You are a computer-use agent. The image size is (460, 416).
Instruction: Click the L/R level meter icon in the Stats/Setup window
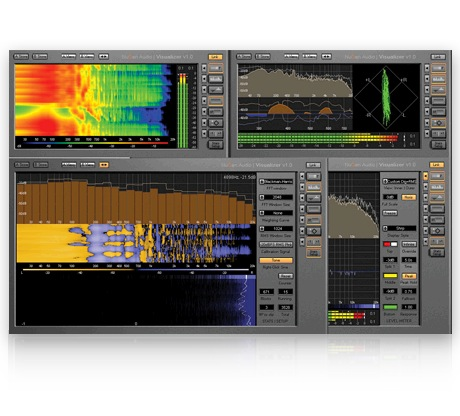(x=314, y=242)
